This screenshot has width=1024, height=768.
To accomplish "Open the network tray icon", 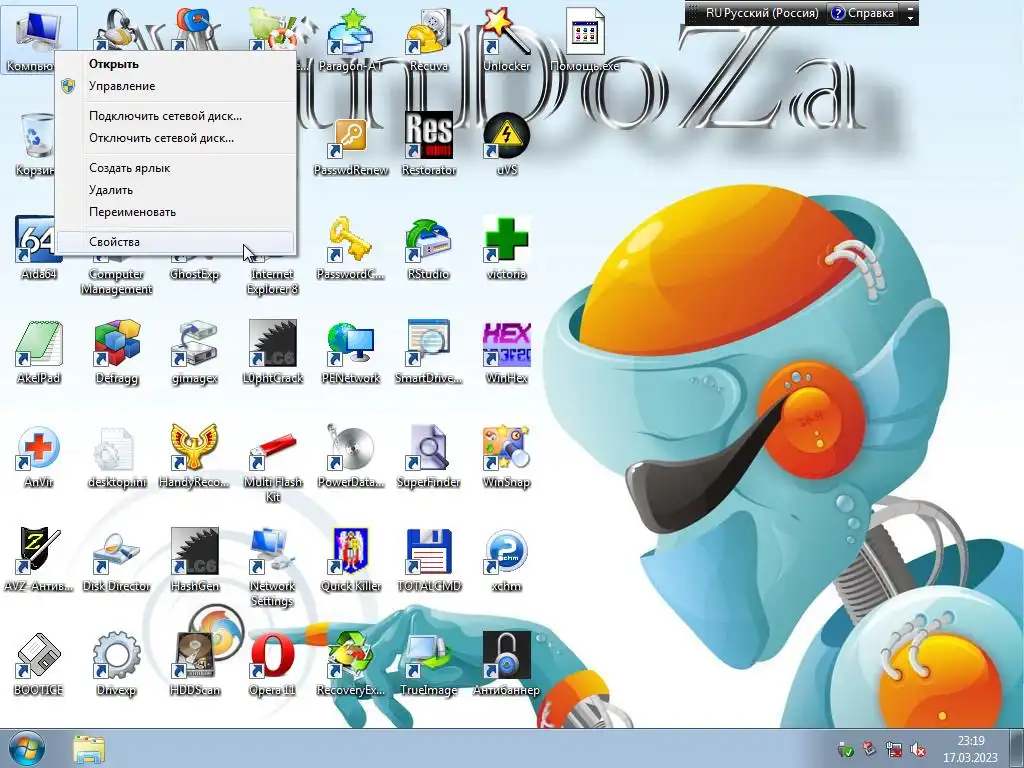I will pos(894,750).
